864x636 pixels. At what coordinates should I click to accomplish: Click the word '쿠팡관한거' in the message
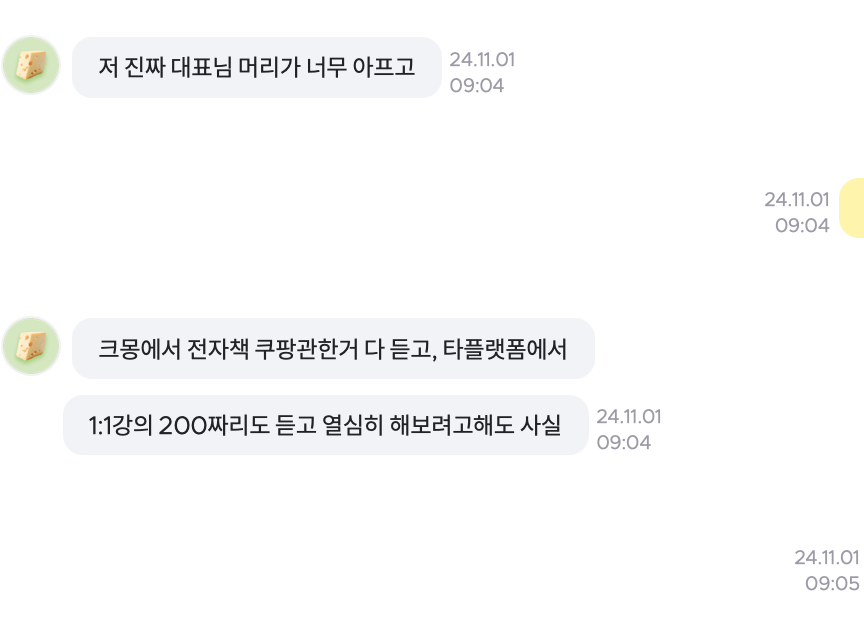pyautogui.click(x=318, y=349)
